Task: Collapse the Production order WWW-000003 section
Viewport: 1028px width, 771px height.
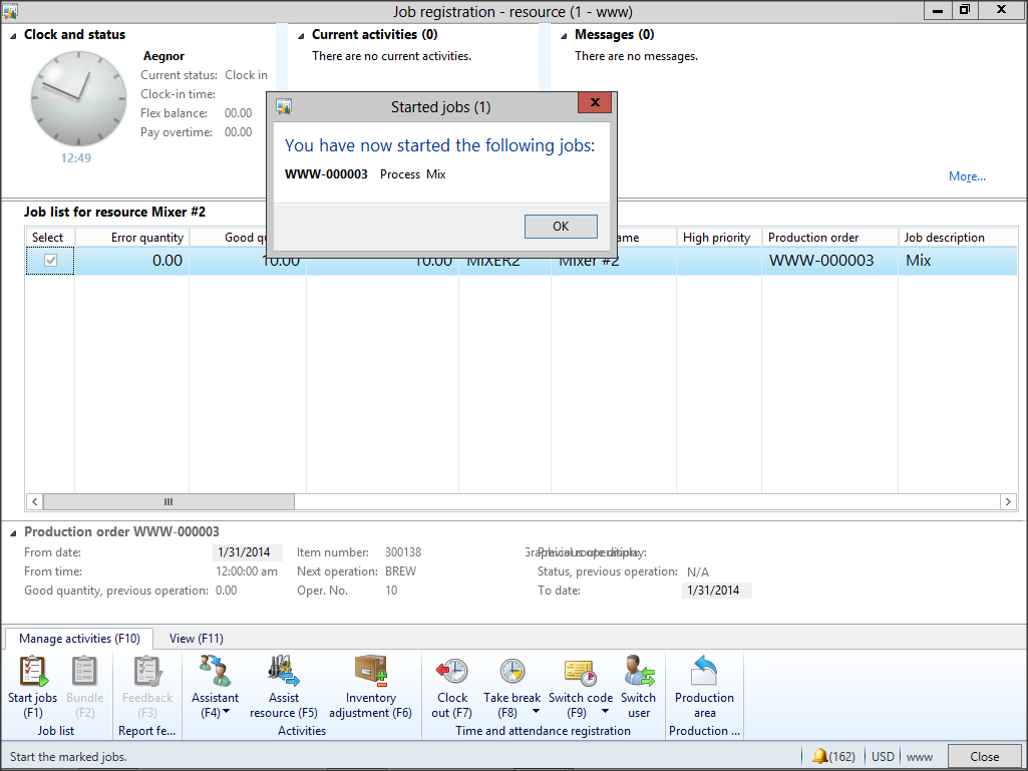Action: pos(14,532)
